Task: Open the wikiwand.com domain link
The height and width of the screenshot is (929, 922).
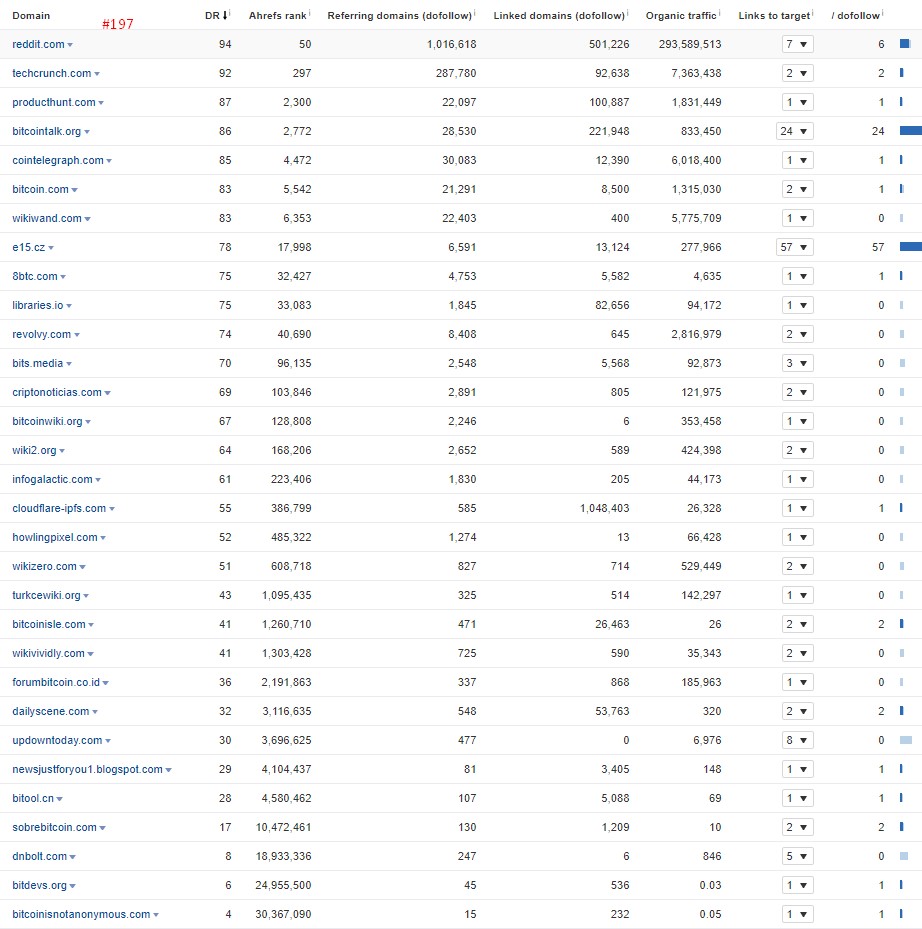Action: coord(47,219)
